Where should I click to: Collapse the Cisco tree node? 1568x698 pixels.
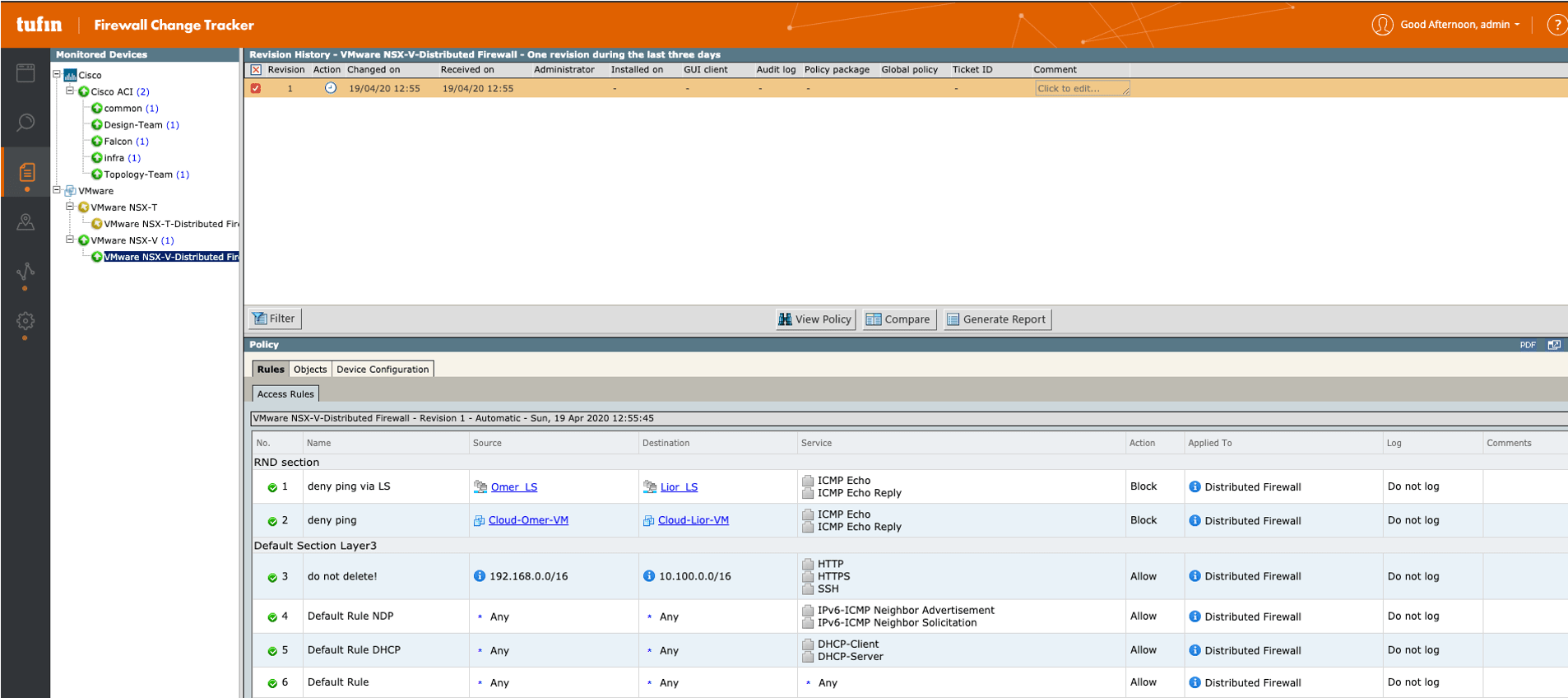[57, 74]
